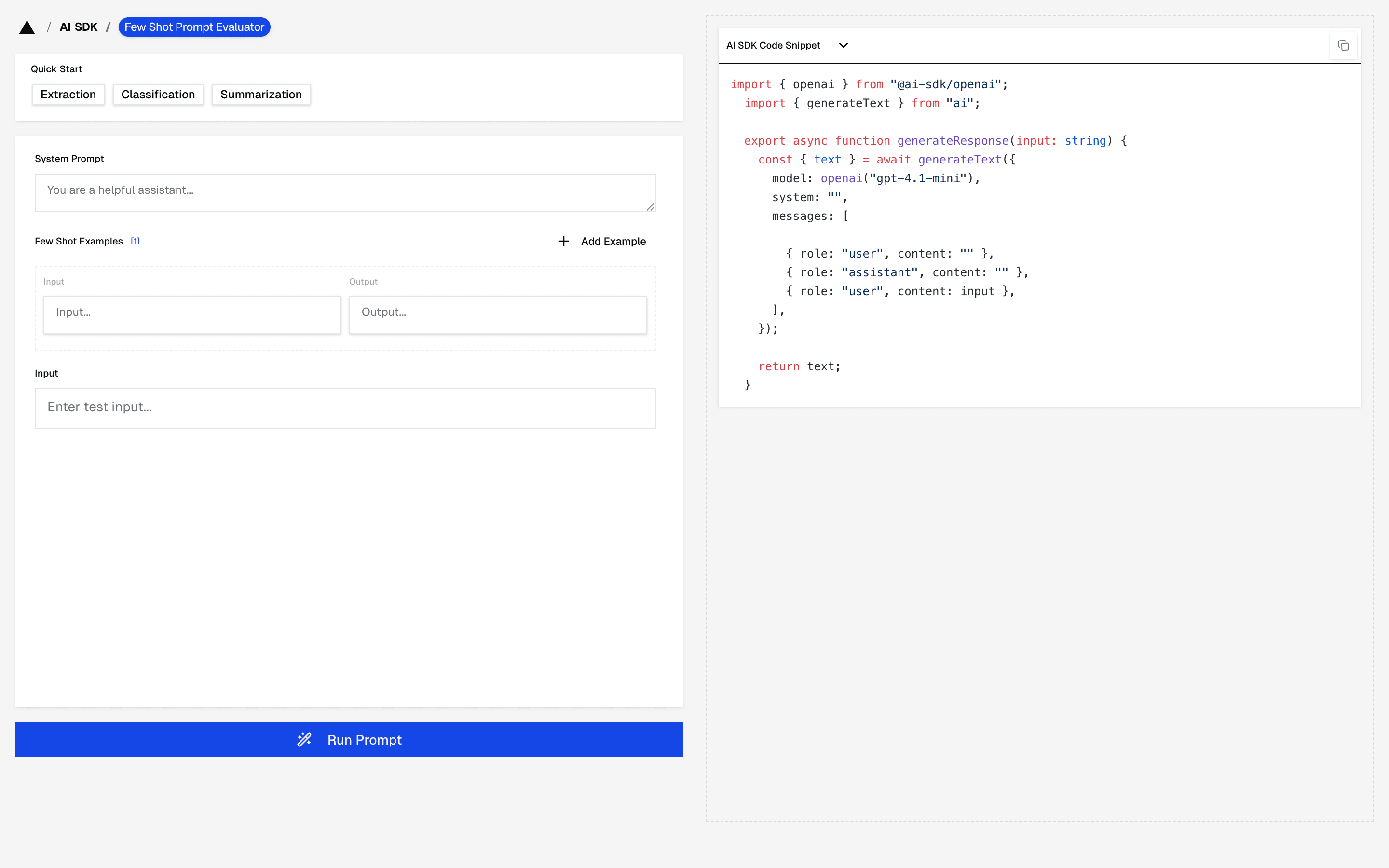Focus the Enter test input field
Viewport: 1389px width, 868px height.
(344, 408)
